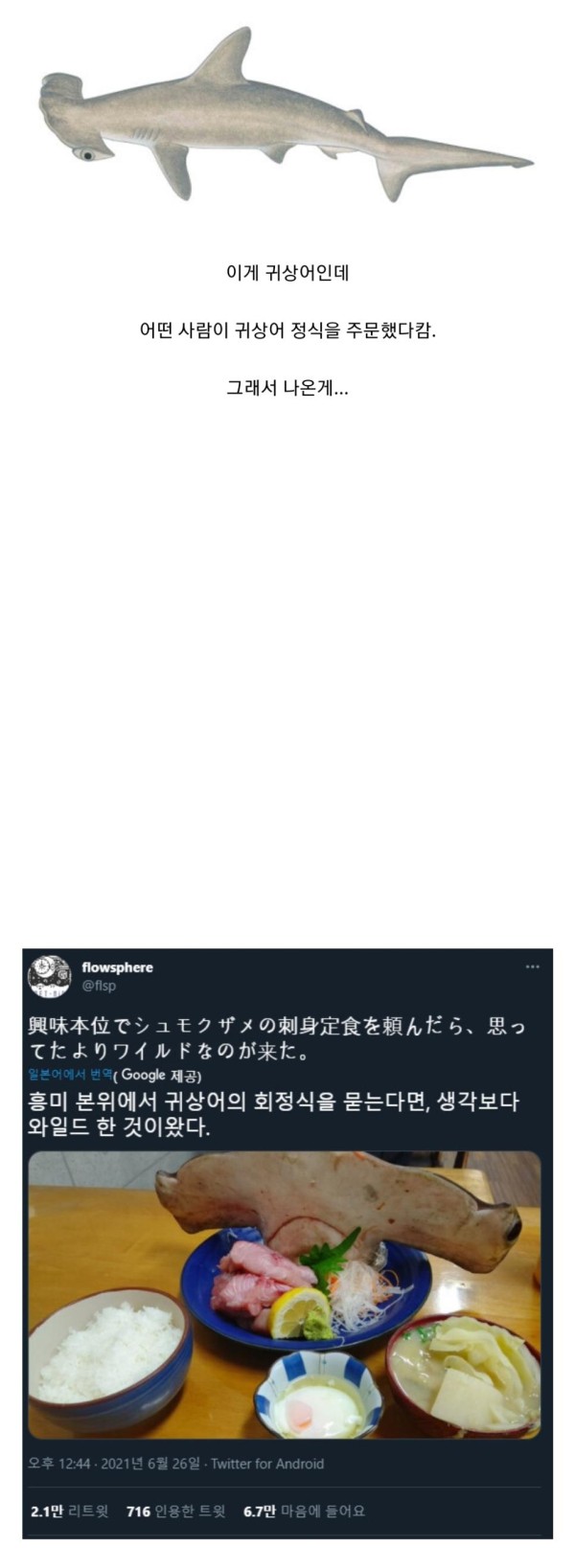
Task: View the 716 인용한 트윗 list
Action: [x=175, y=1511]
